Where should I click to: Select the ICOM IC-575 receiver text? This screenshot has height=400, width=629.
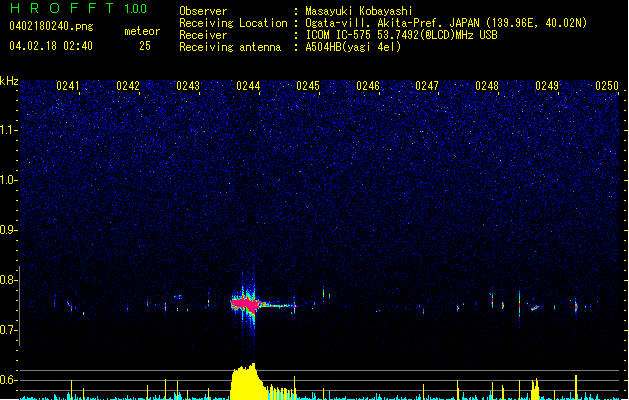click(x=401, y=35)
